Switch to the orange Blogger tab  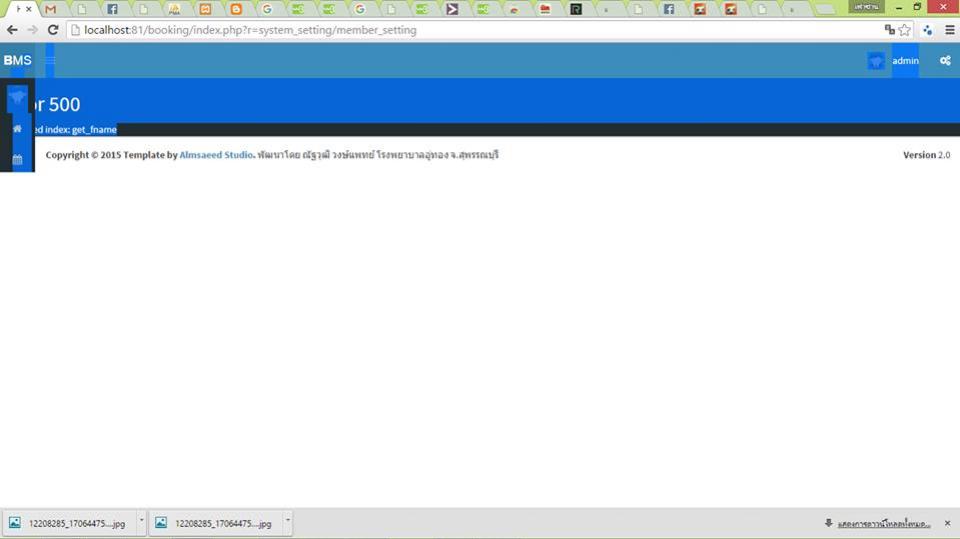[236, 9]
